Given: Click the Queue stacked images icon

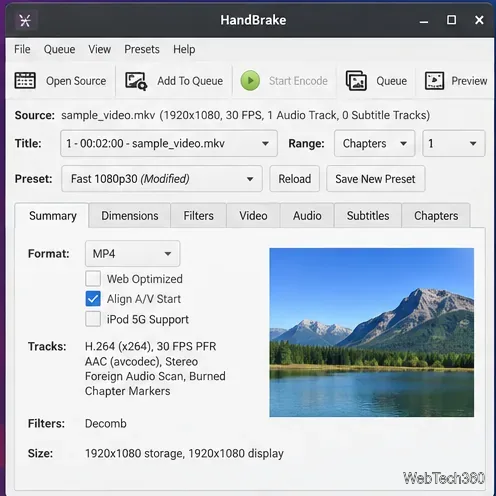Looking at the screenshot, I should [356, 81].
